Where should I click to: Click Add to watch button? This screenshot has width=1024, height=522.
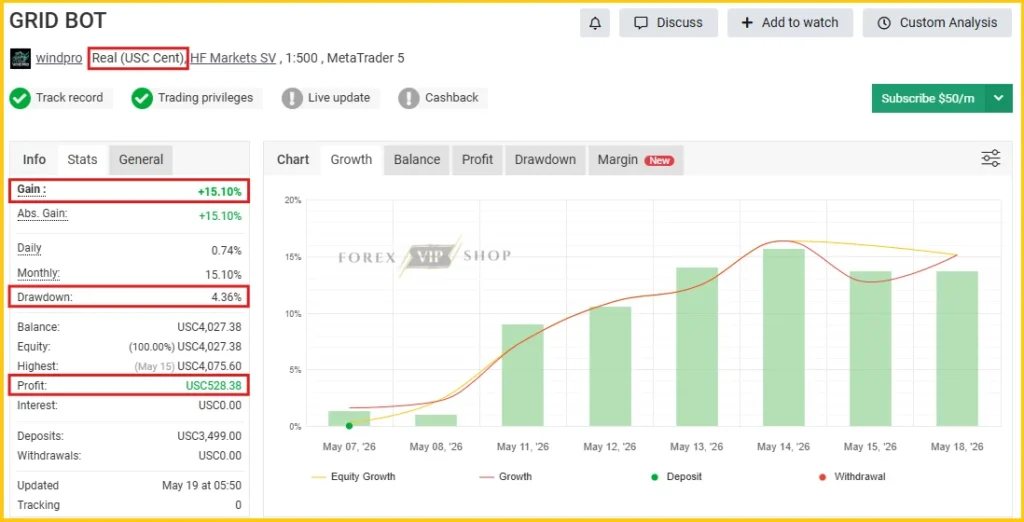point(790,23)
